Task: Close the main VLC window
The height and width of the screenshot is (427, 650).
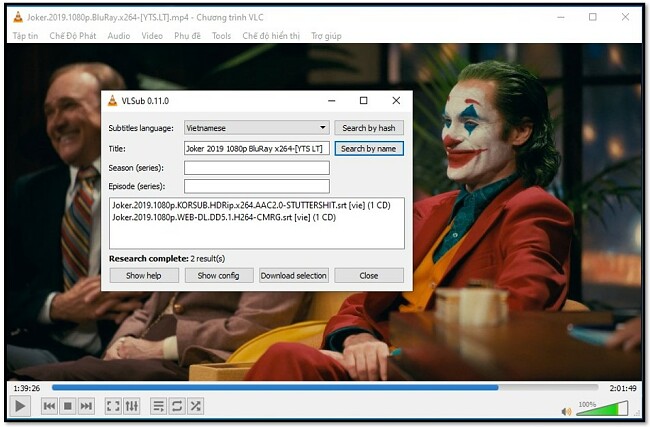Action: (x=626, y=17)
